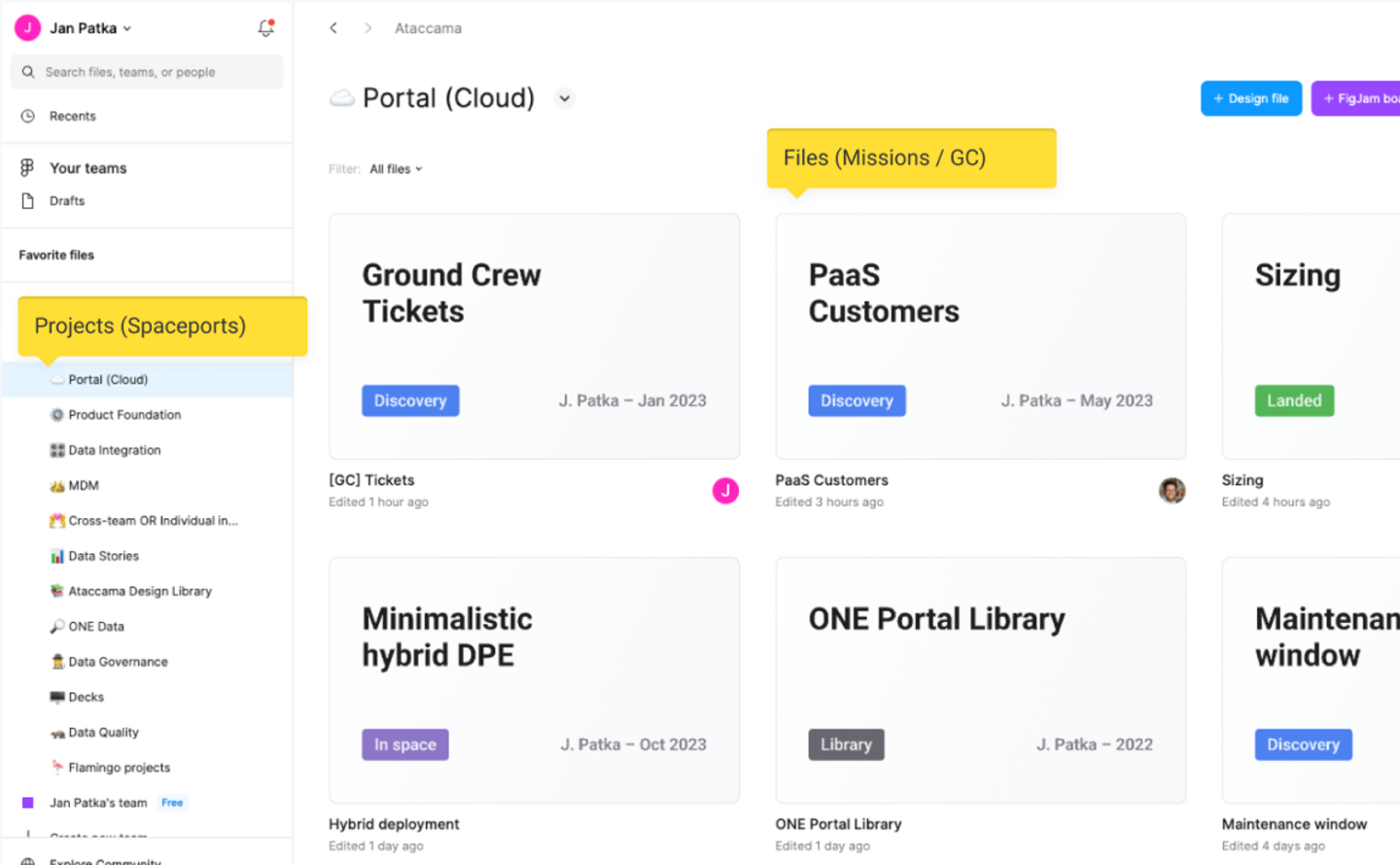Viewport: 1400px width, 865px height.
Task: Expand the Portal (Cloud) project menu chevron
Action: tap(564, 99)
